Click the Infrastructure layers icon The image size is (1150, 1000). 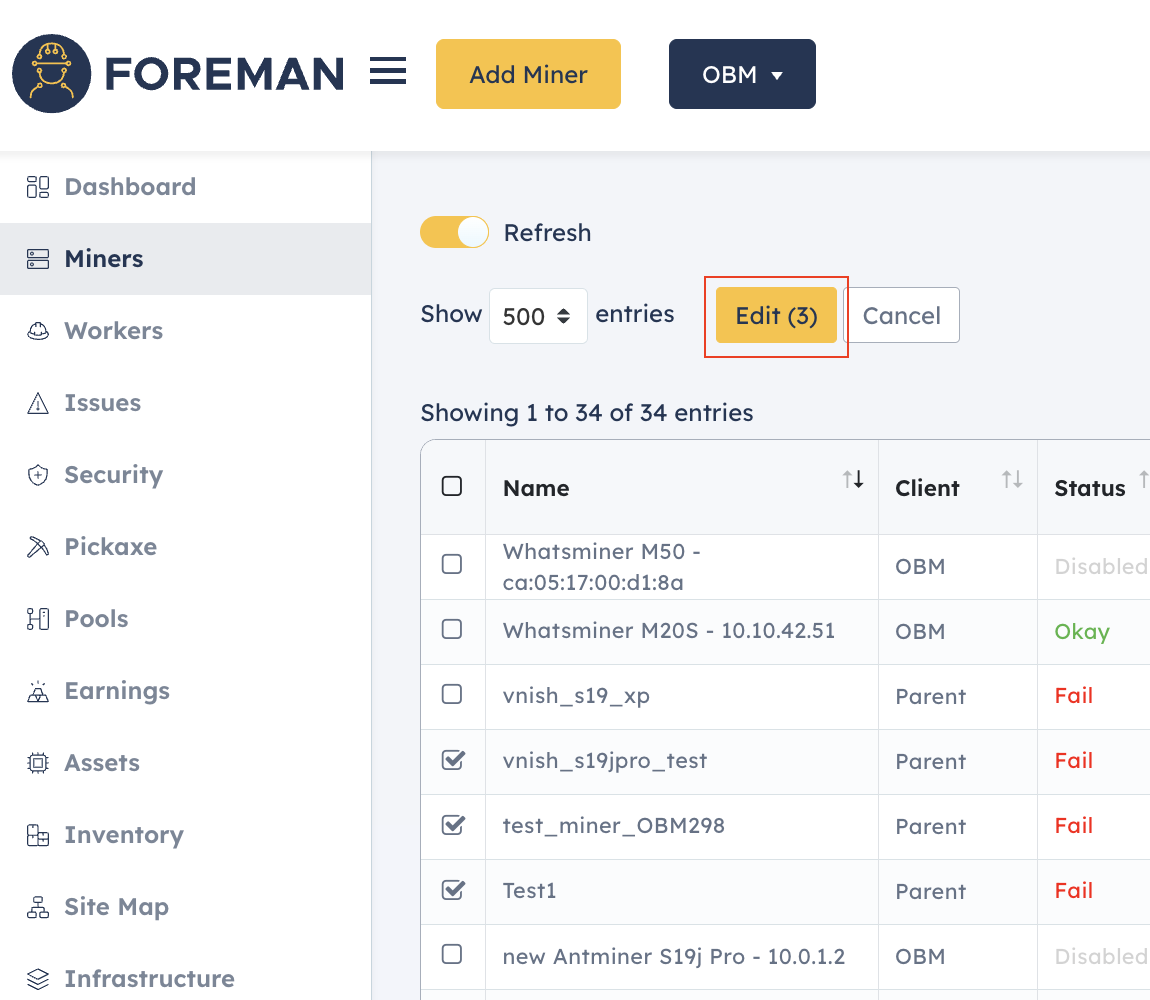point(38,979)
